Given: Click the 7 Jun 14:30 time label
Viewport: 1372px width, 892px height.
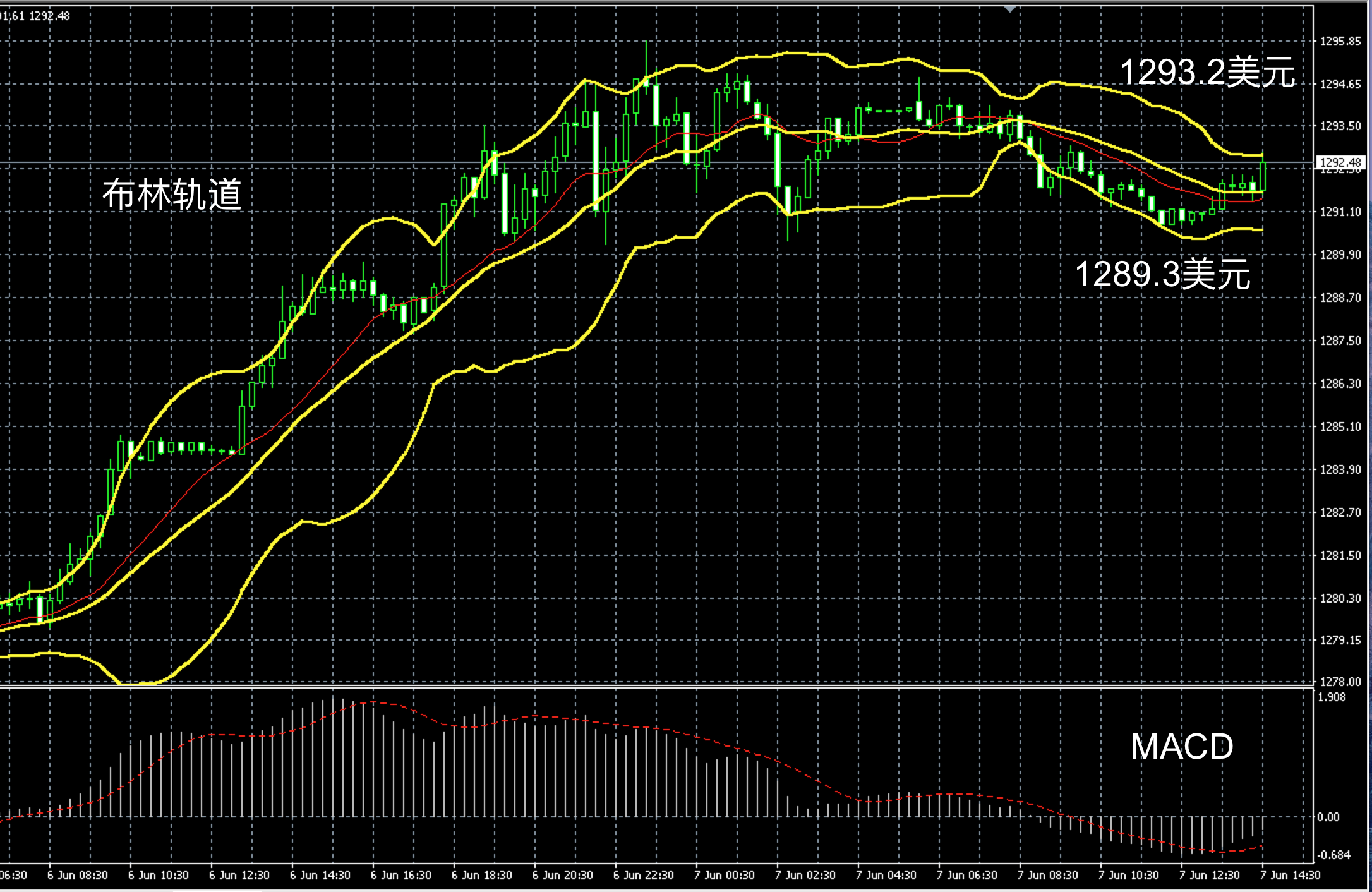Looking at the screenshot, I should tap(1290, 875).
